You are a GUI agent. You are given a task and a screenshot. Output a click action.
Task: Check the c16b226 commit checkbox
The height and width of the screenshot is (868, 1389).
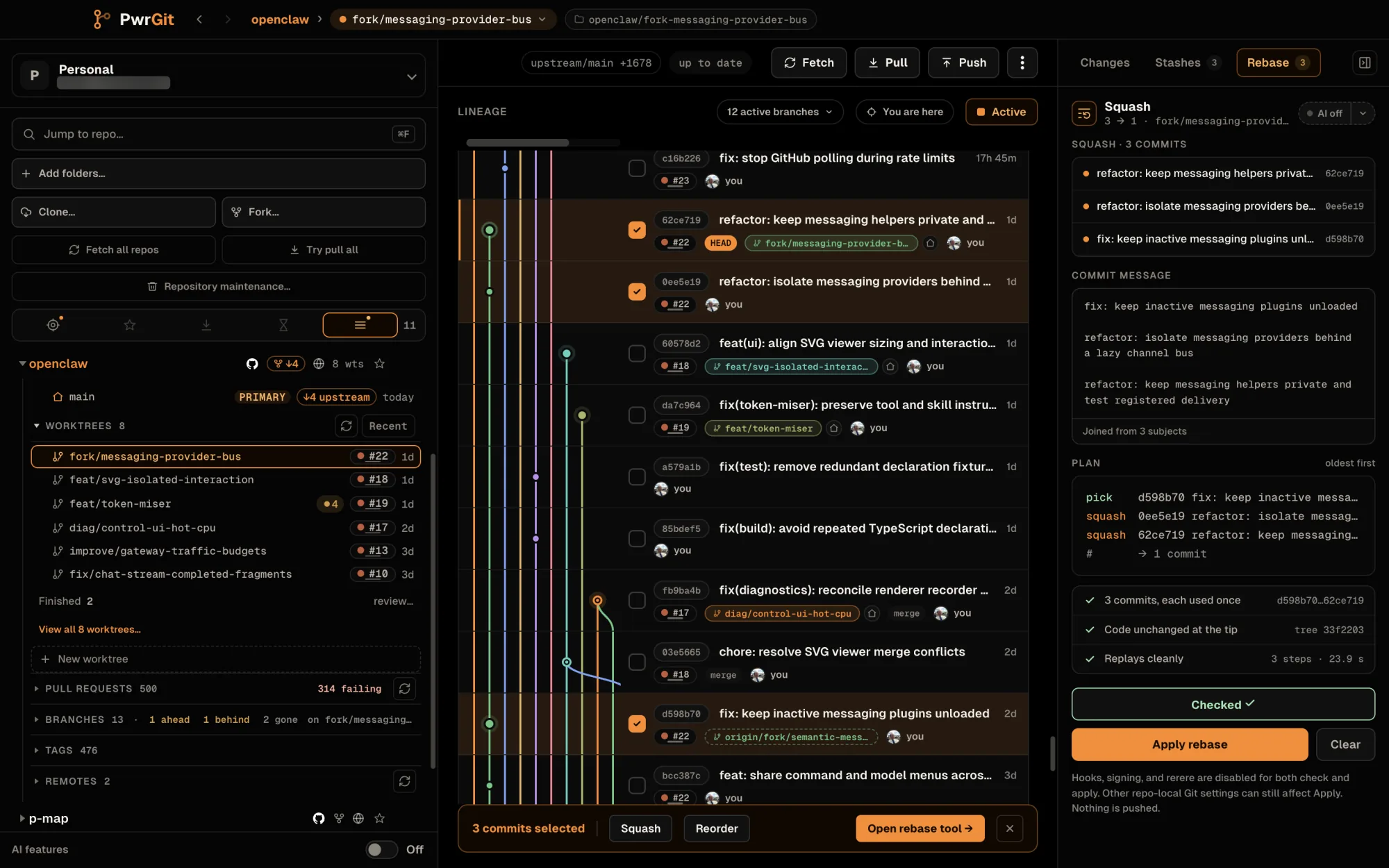coord(637,168)
